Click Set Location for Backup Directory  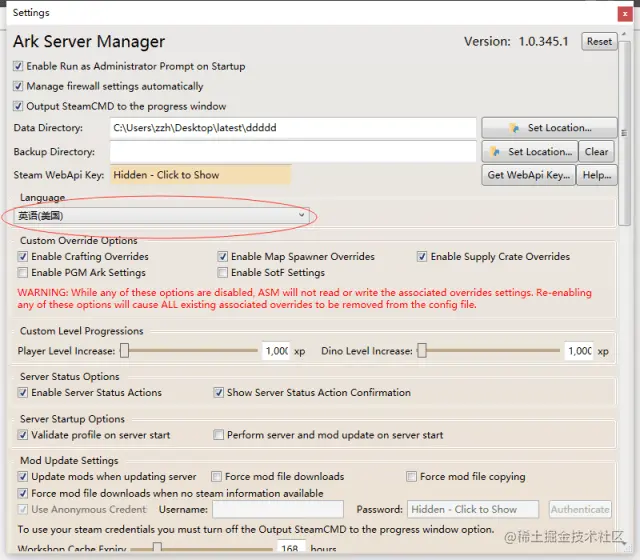pyautogui.click(x=530, y=151)
